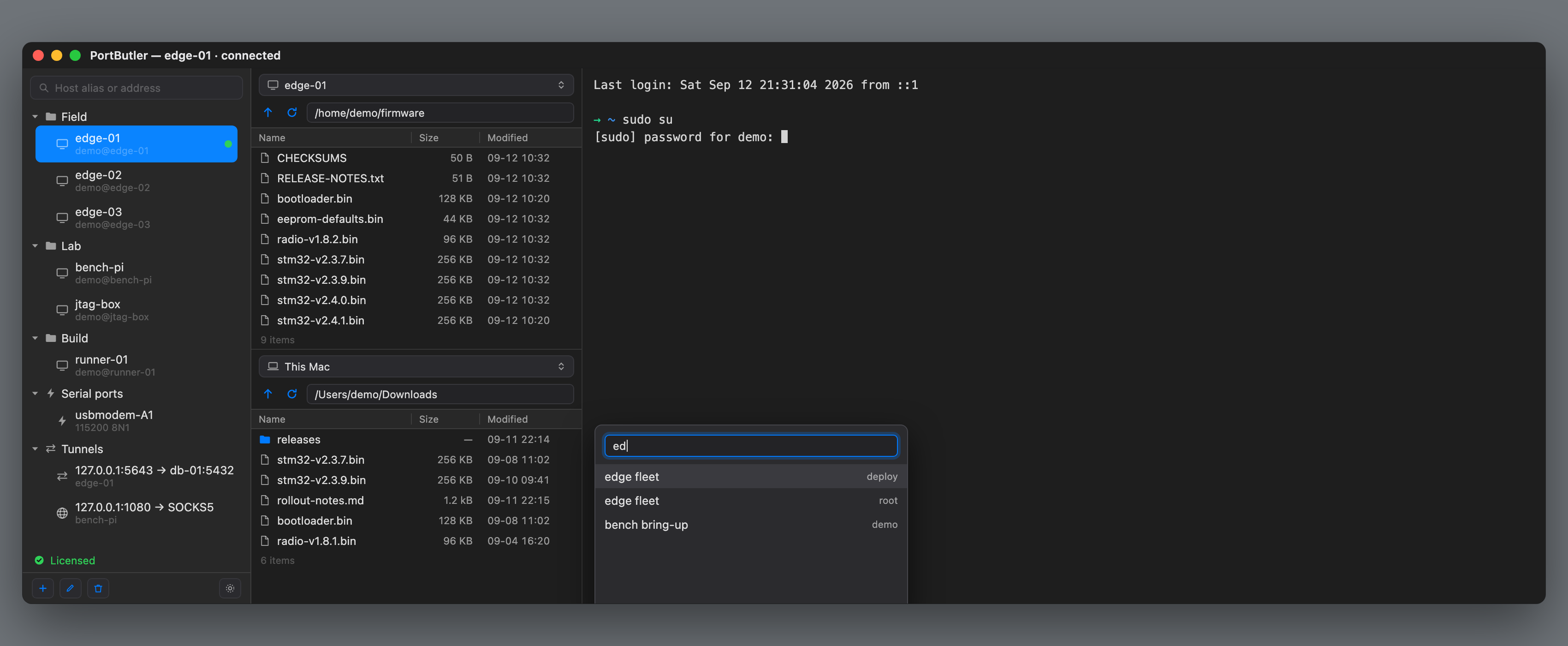
Task: Click the Host alias or address search field
Action: 137,88
